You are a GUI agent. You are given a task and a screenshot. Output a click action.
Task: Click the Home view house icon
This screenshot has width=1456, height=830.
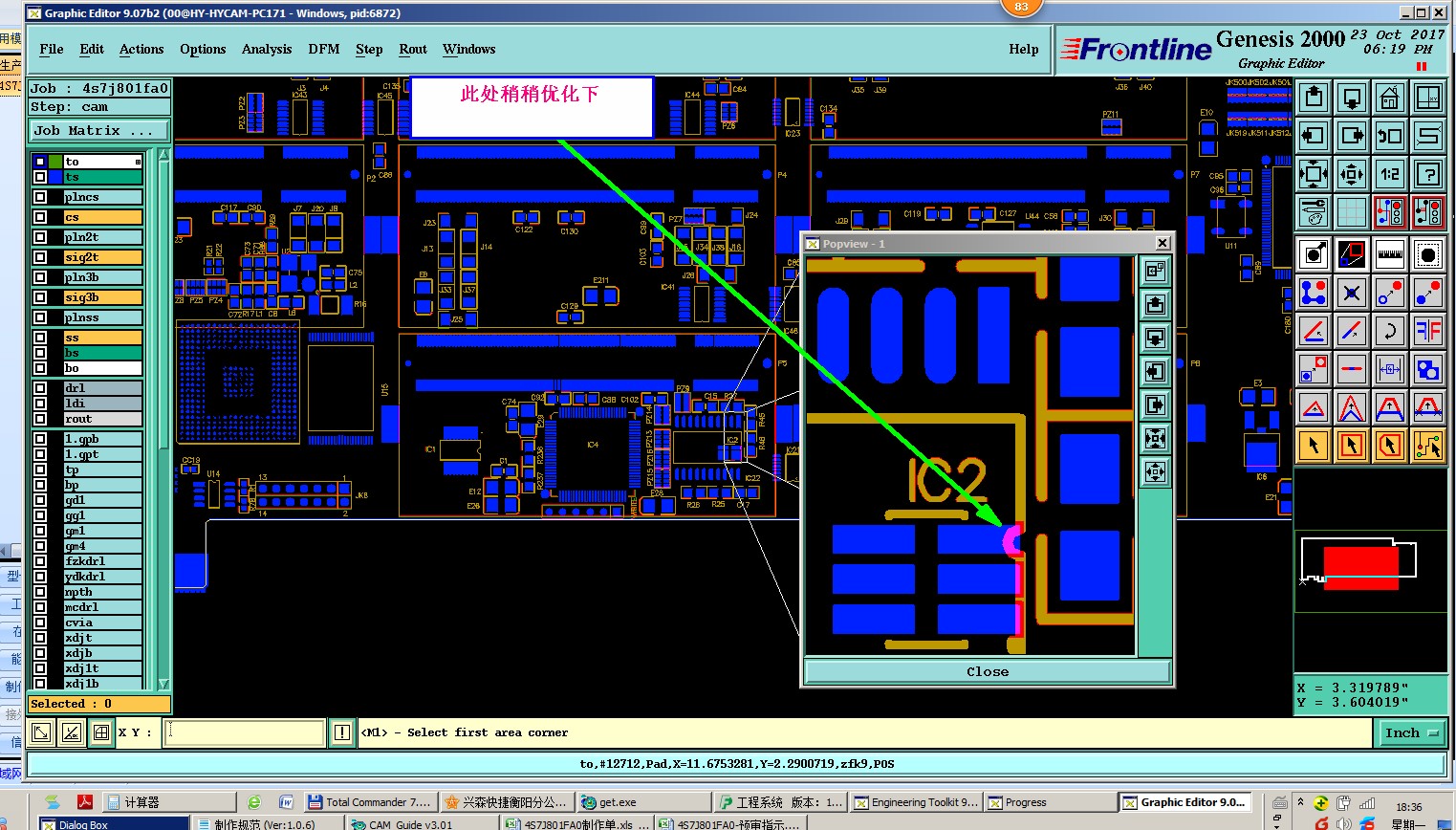1390,97
